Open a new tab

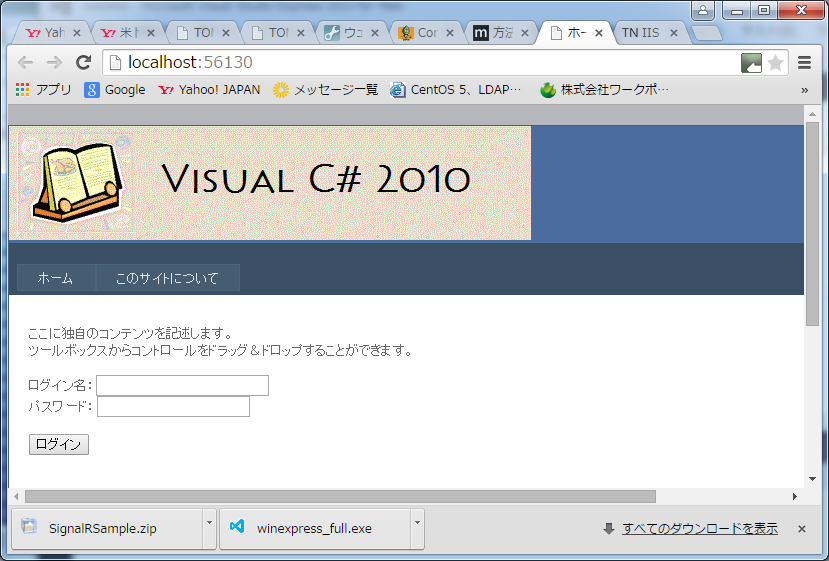(x=707, y=33)
